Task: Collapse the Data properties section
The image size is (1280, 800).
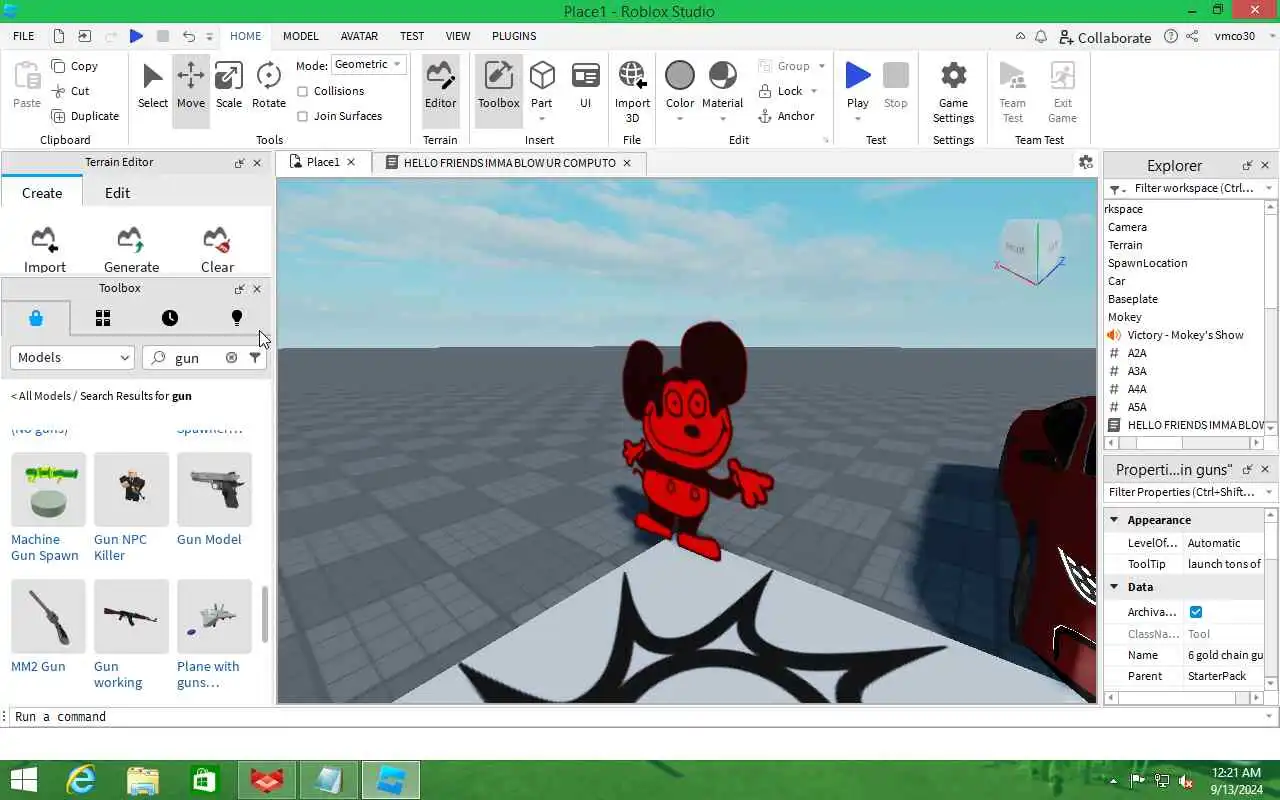Action: (x=1114, y=587)
